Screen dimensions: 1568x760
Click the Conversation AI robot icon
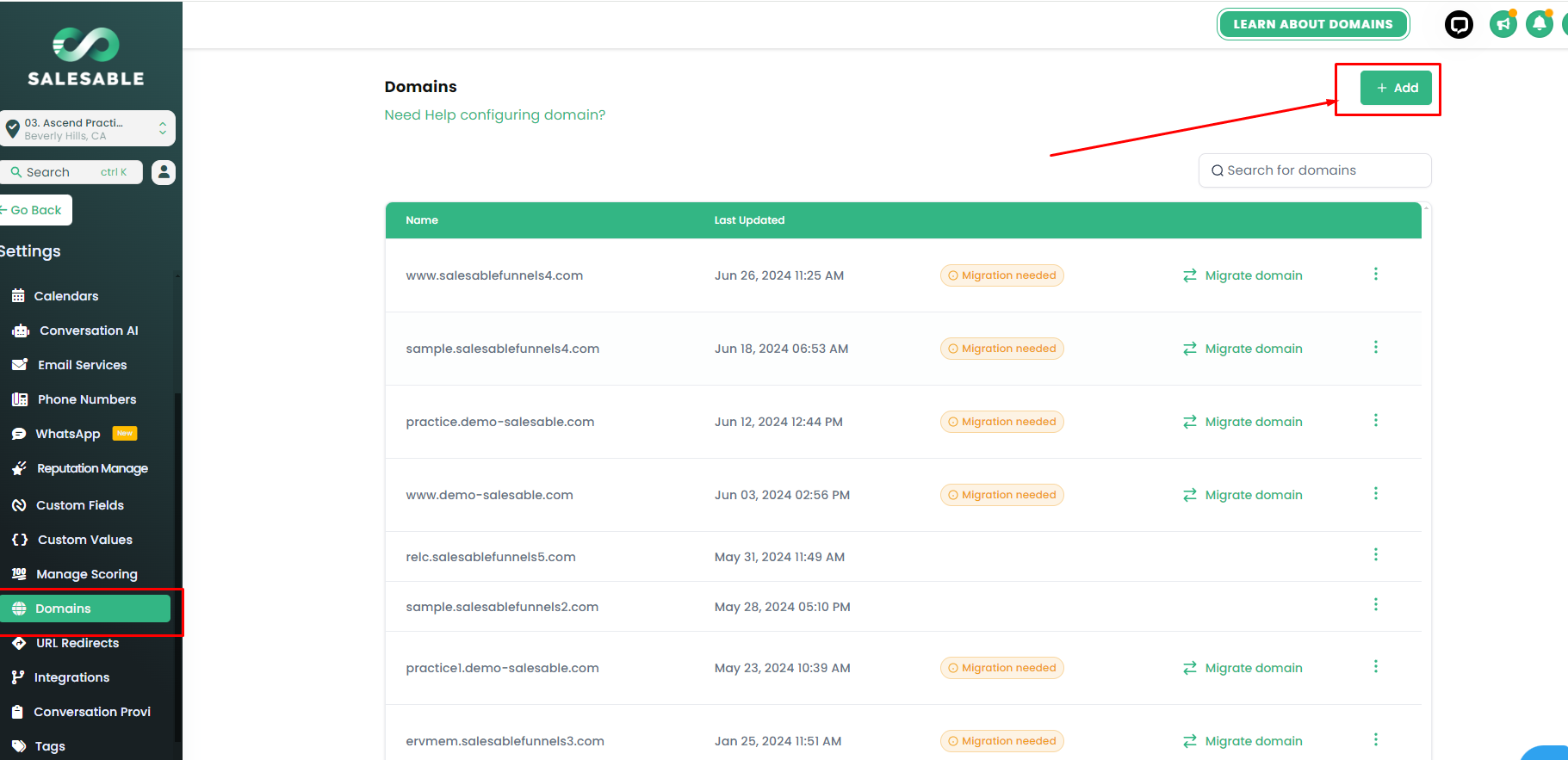(x=21, y=331)
